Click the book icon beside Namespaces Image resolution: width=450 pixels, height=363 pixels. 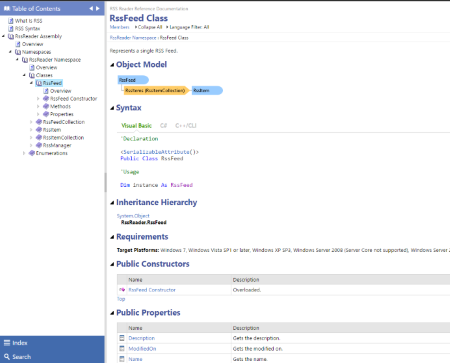click(18, 52)
